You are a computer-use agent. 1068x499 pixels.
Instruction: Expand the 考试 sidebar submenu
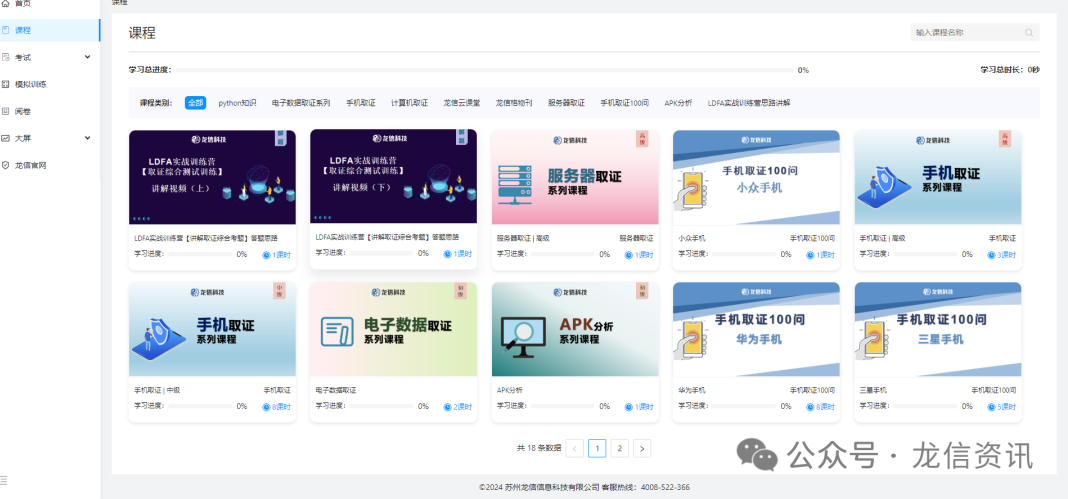(87, 57)
